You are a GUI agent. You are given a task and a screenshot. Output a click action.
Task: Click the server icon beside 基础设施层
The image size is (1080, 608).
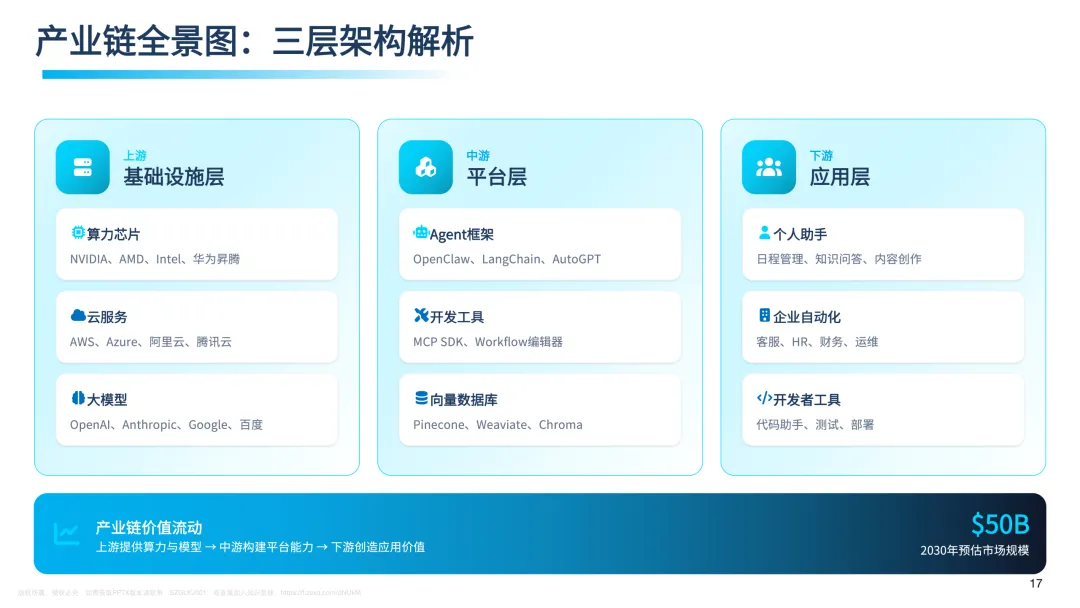coord(83,167)
